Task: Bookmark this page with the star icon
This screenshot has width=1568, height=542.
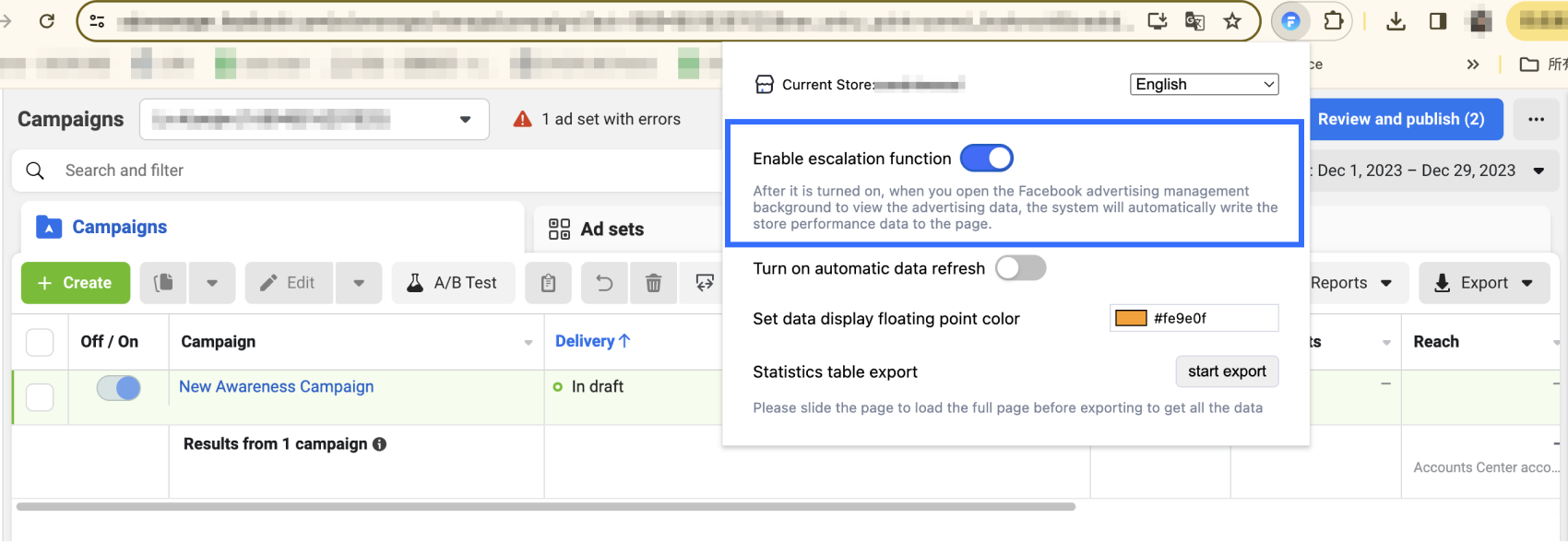Action: (1232, 21)
